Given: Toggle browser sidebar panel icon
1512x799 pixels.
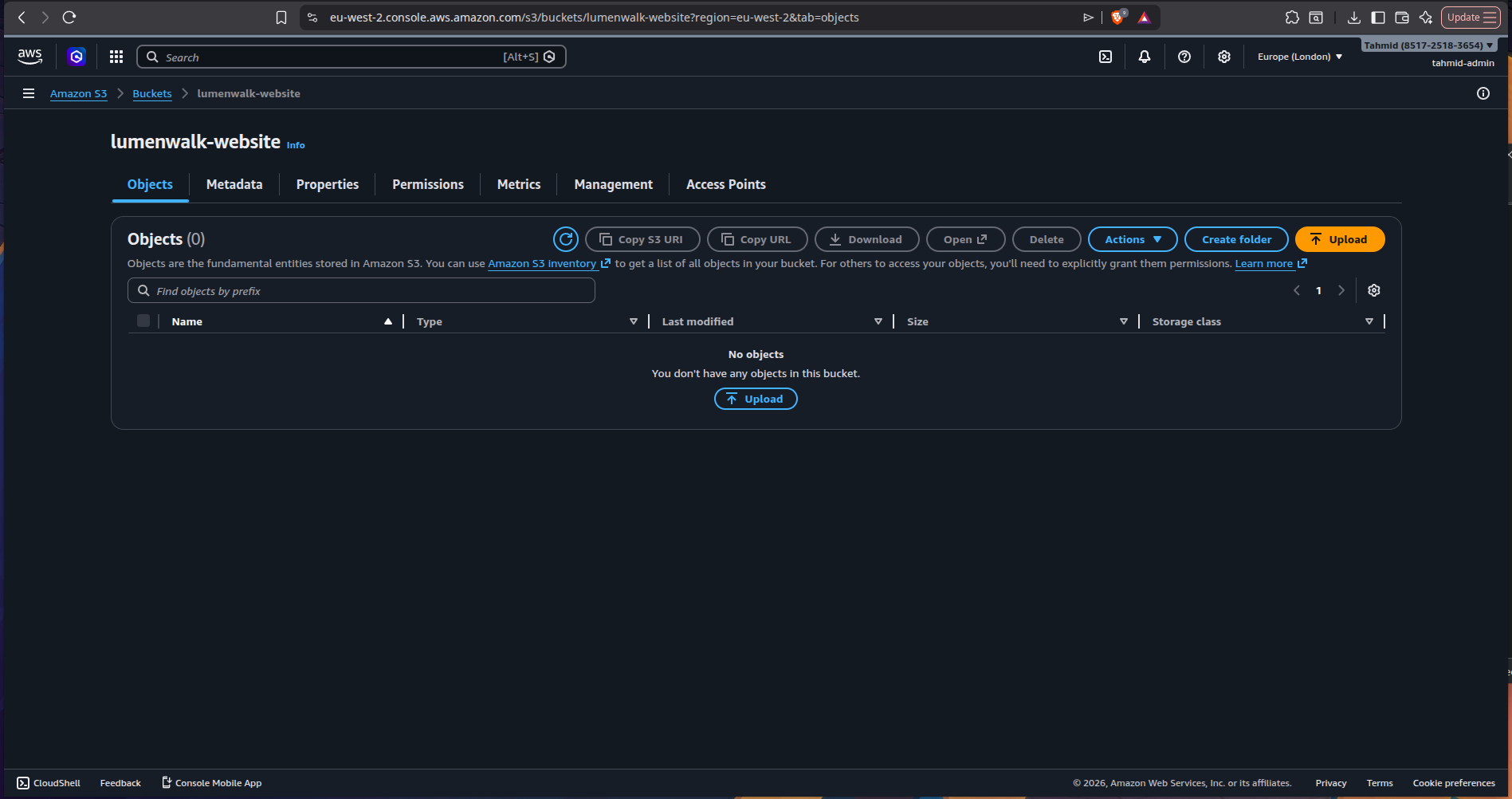Looking at the screenshot, I should tap(1378, 18).
